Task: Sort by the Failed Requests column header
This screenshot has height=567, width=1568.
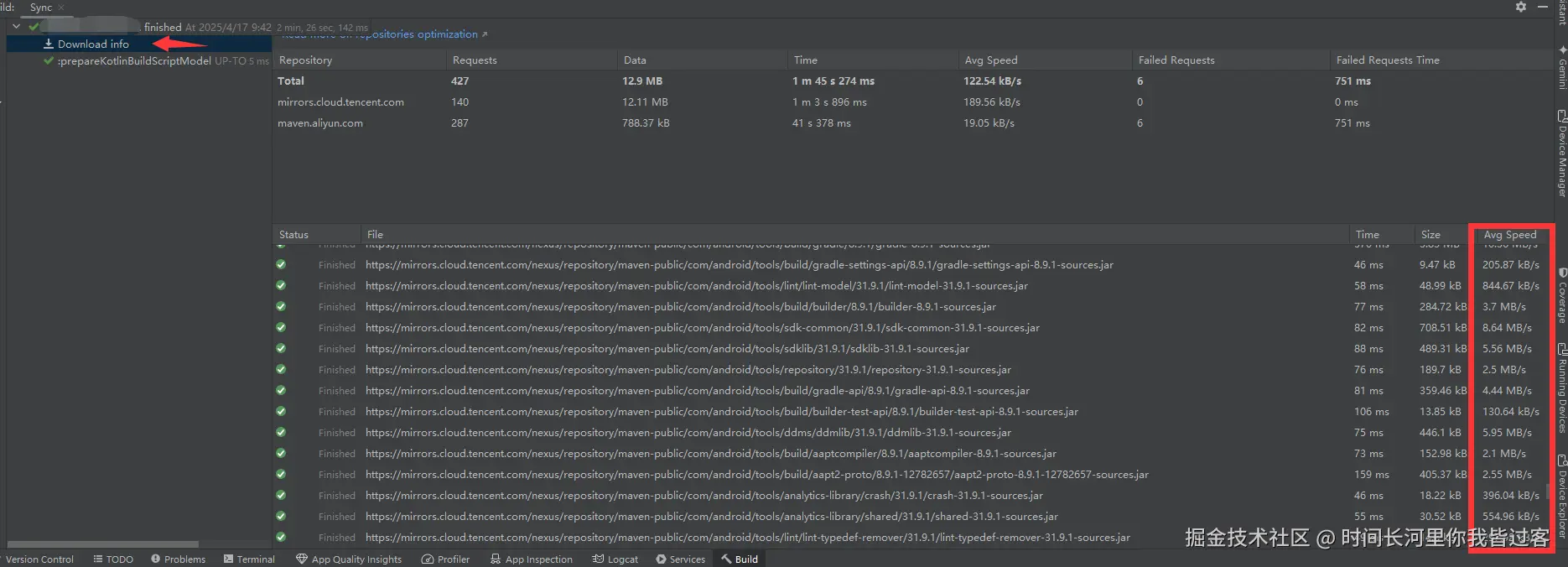Action: click(x=1176, y=60)
